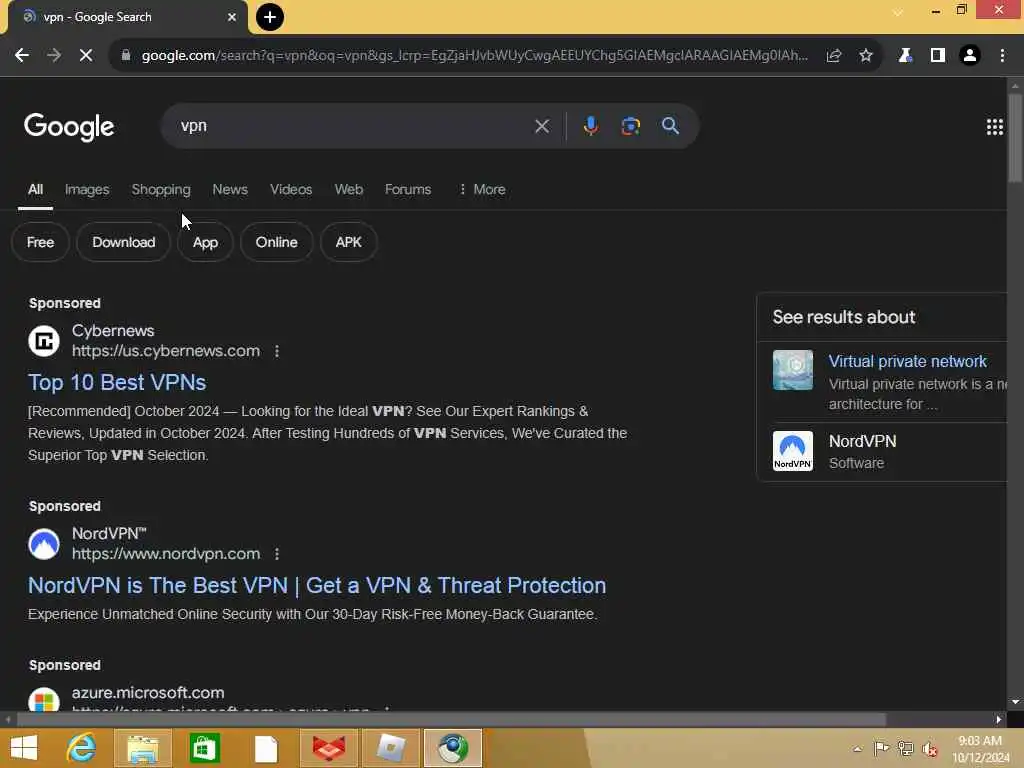Viewport: 1024px width, 768px height.
Task: Open the Chrome labs flask icon
Action: click(905, 56)
